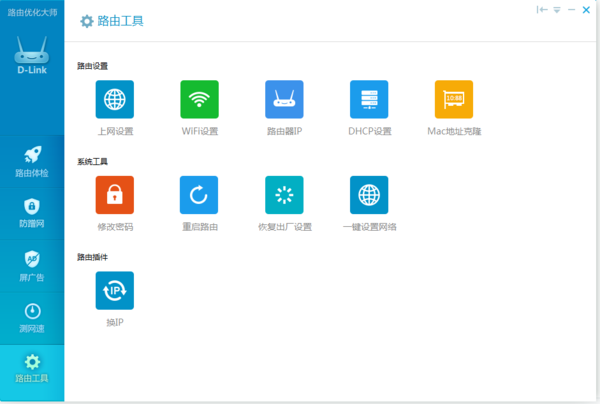Open 上网设置 internet settings
This screenshot has width=600, height=404.
coord(114,100)
